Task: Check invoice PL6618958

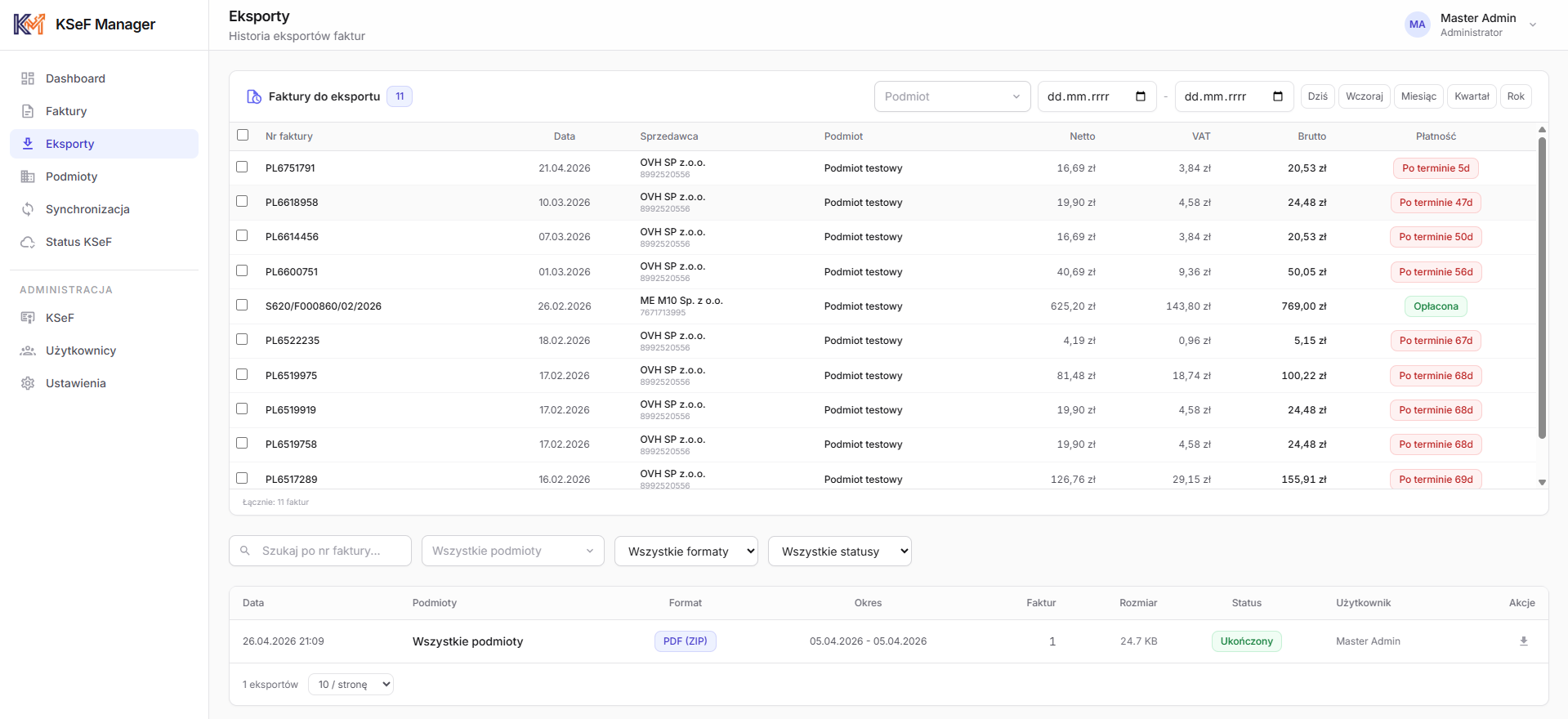Action: [242, 201]
